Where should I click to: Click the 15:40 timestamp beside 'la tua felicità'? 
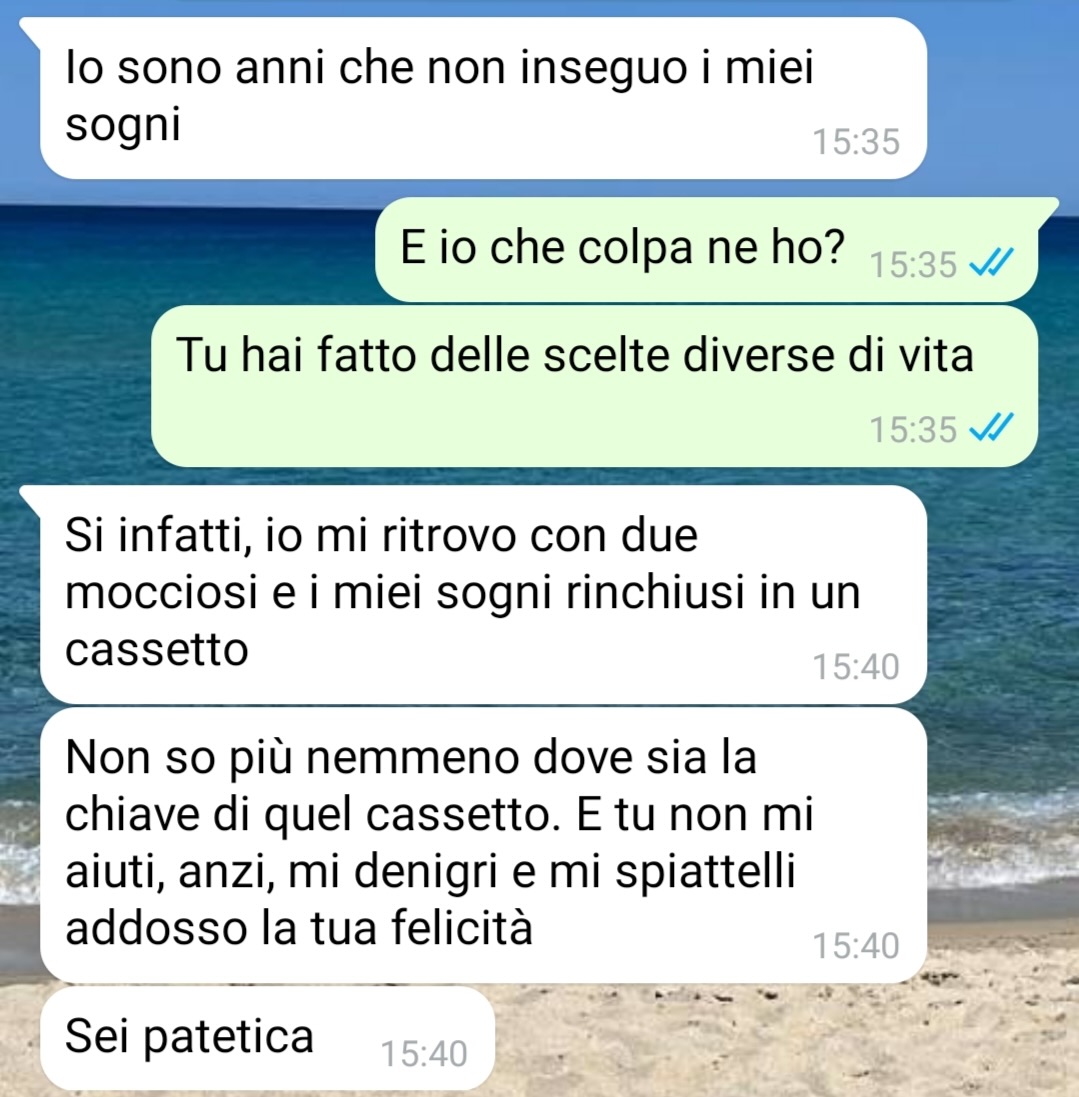pyautogui.click(x=856, y=946)
